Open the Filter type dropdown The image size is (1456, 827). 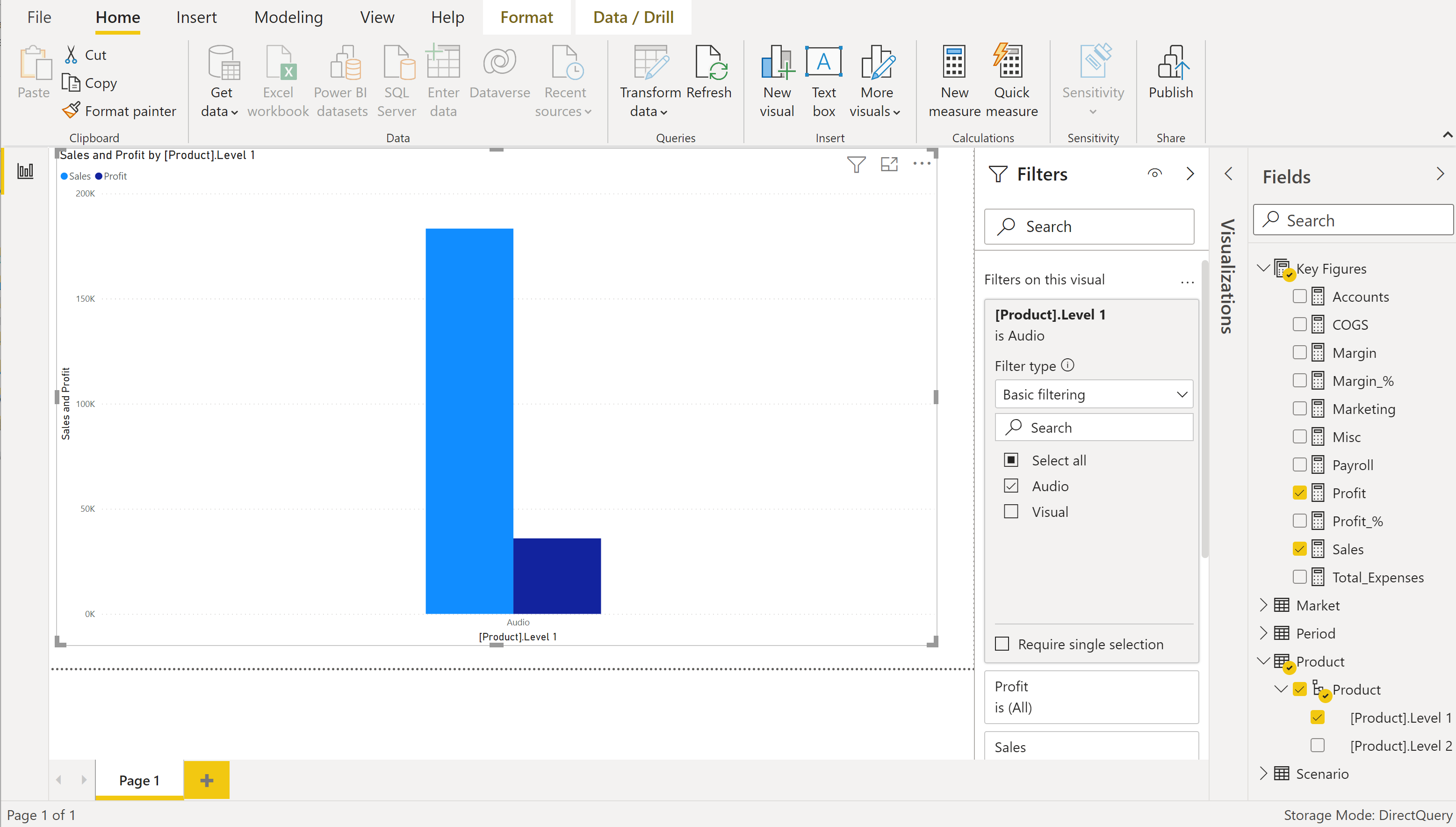tap(1093, 394)
